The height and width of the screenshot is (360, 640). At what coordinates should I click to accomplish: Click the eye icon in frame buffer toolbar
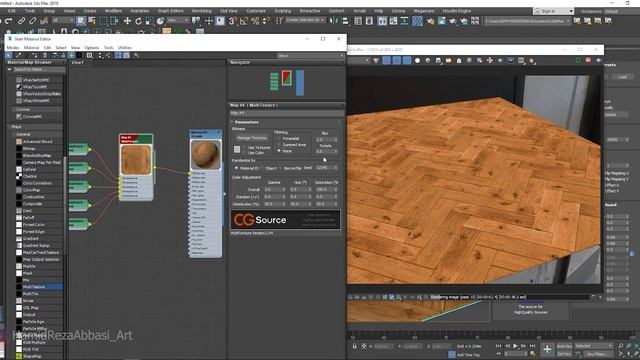(598, 60)
